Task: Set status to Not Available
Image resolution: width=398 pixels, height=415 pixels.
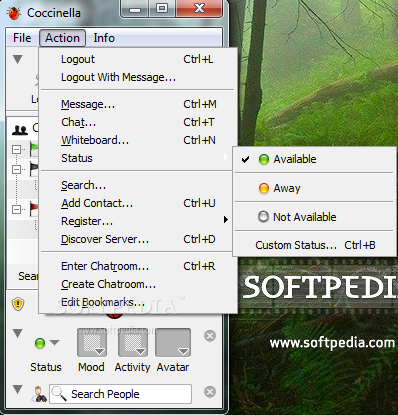Action: (x=314, y=217)
